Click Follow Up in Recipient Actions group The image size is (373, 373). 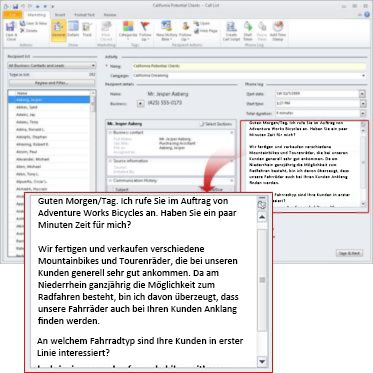tap(185, 31)
